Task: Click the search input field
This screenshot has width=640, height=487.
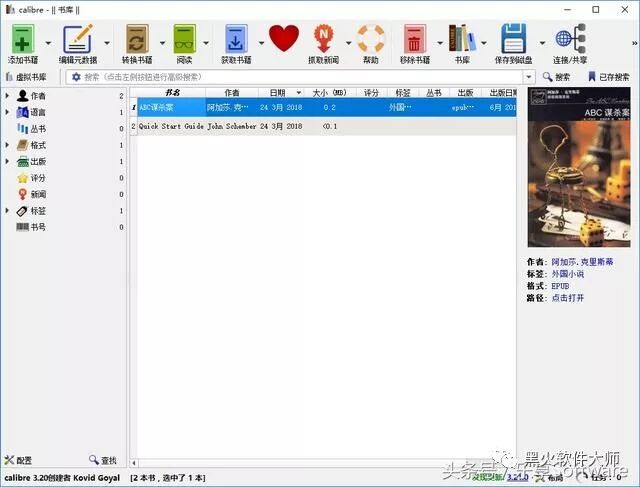Action: click(x=302, y=77)
